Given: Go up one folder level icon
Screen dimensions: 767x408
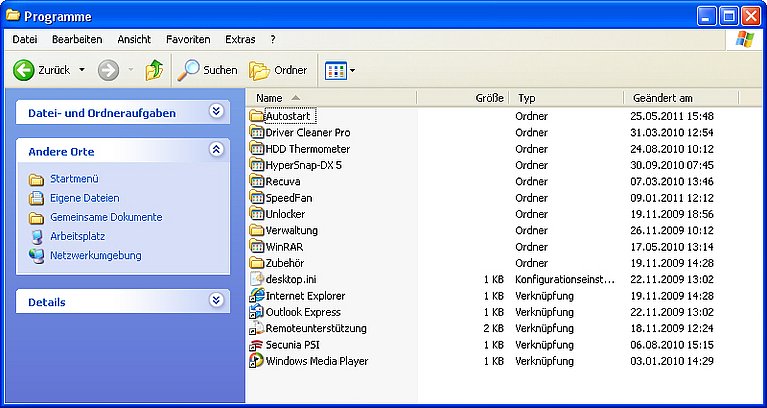Looking at the screenshot, I should tap(154, 70).
